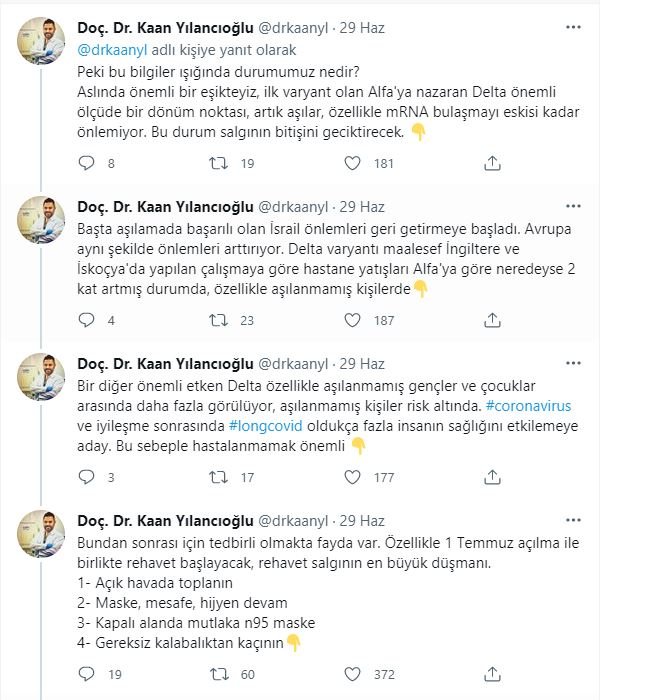This screenshot has height=700, width=652.
Task: Open more options on the #longcovid tweet
Action: (x=573, y=363)
